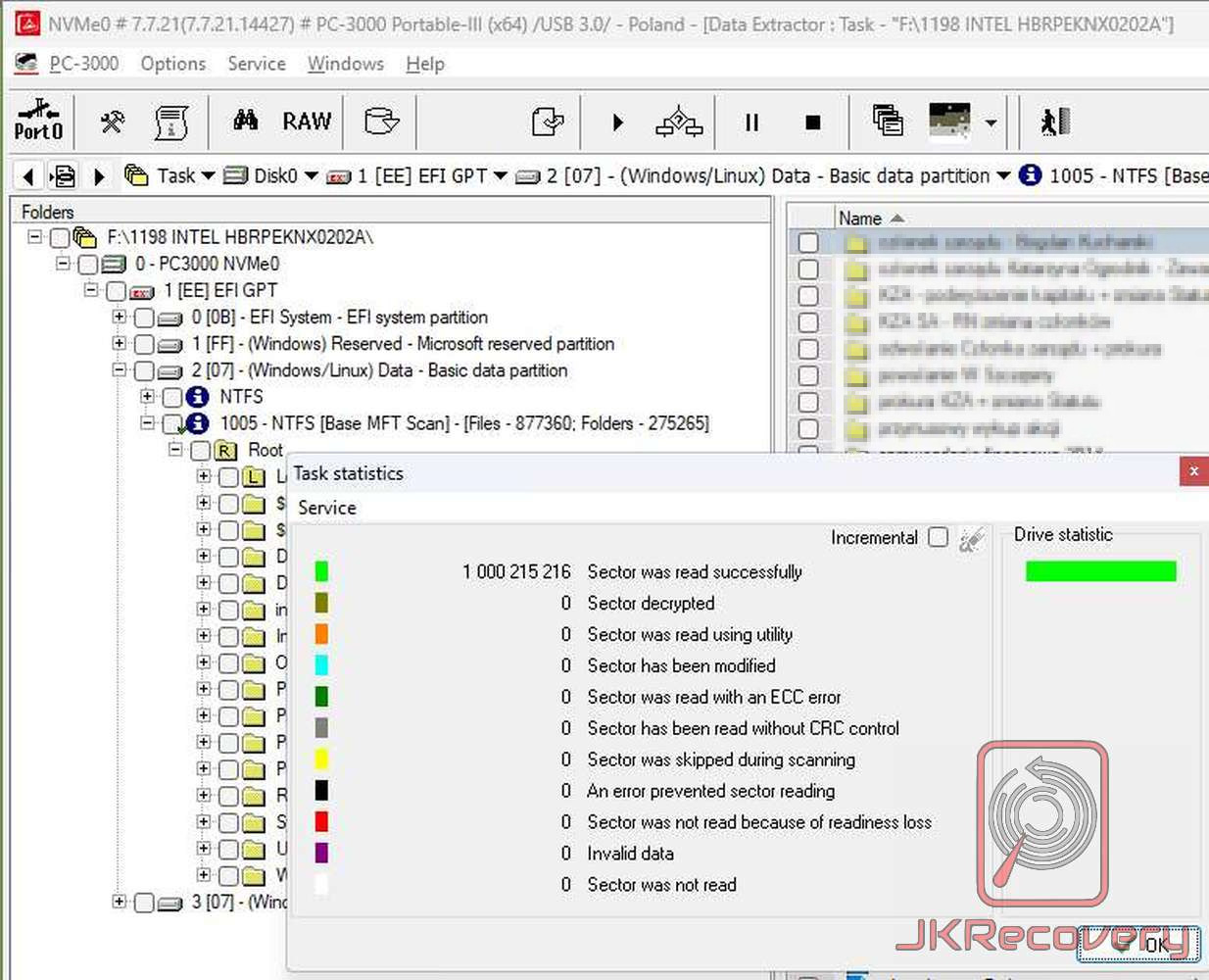
Task: Open the Options menu
Action: pyautogui.click(x=173, y=64)
